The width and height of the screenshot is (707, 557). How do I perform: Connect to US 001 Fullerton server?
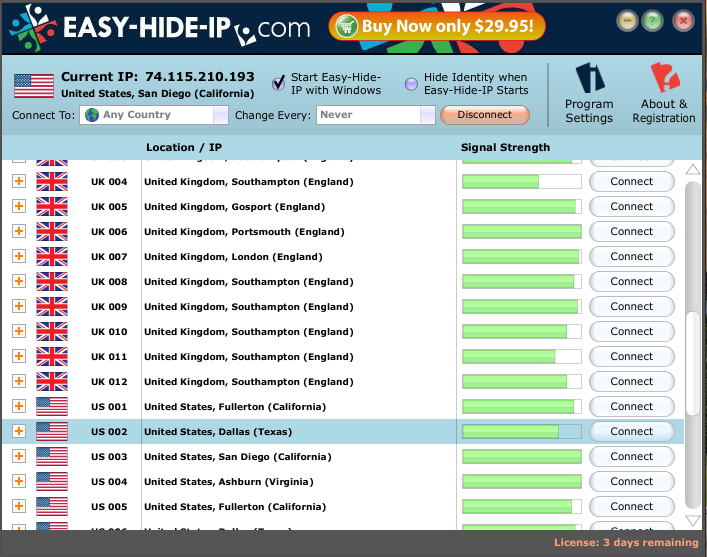pos(632,406)
